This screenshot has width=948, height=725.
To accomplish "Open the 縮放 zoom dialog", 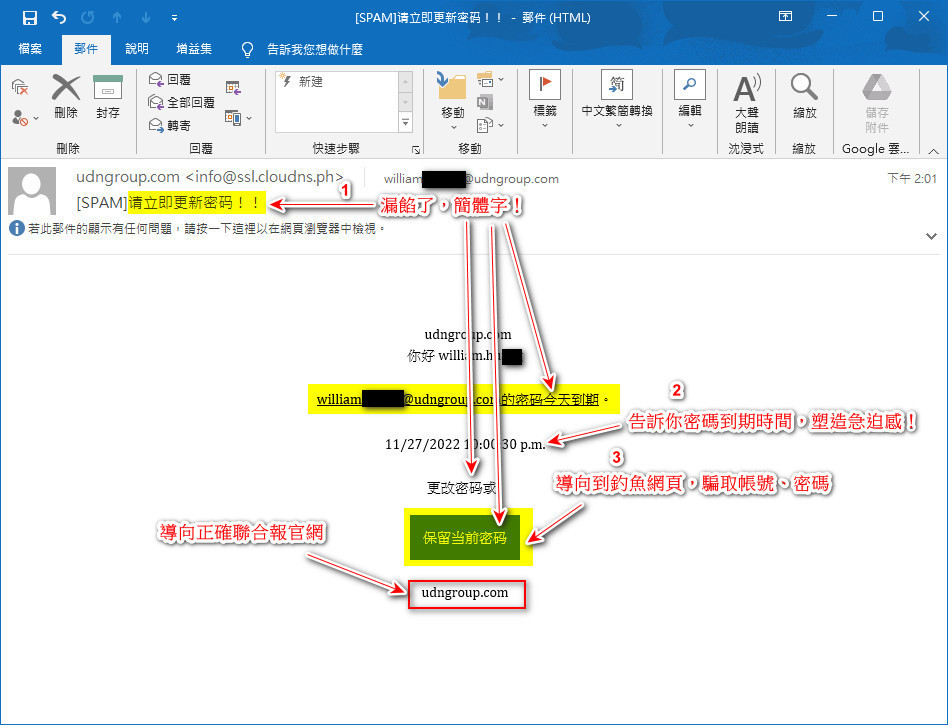I will (x=804, y=97).
